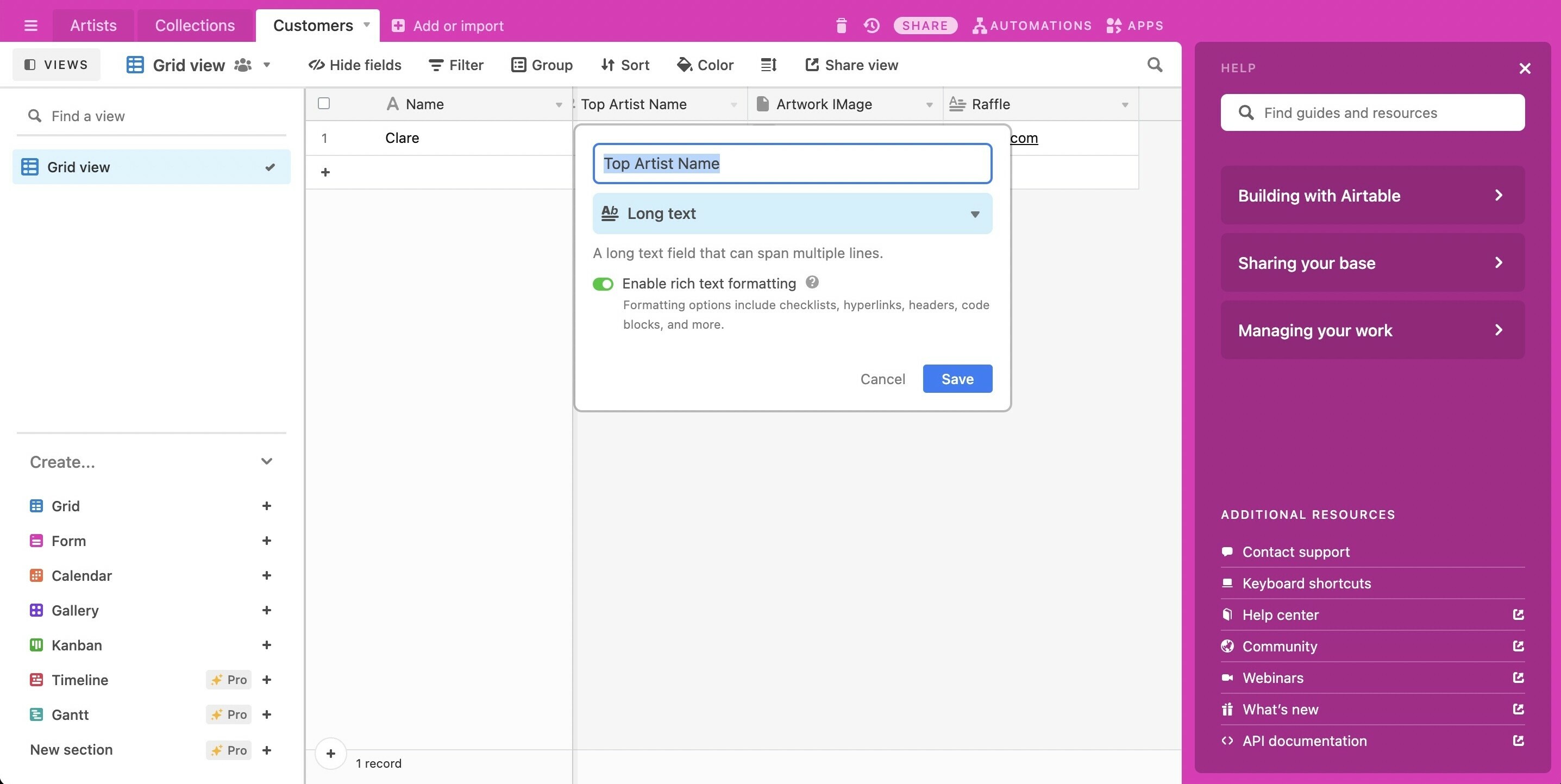Select the Customers tab
Viewport: 1561px width, 784px height.
(314, 26)
